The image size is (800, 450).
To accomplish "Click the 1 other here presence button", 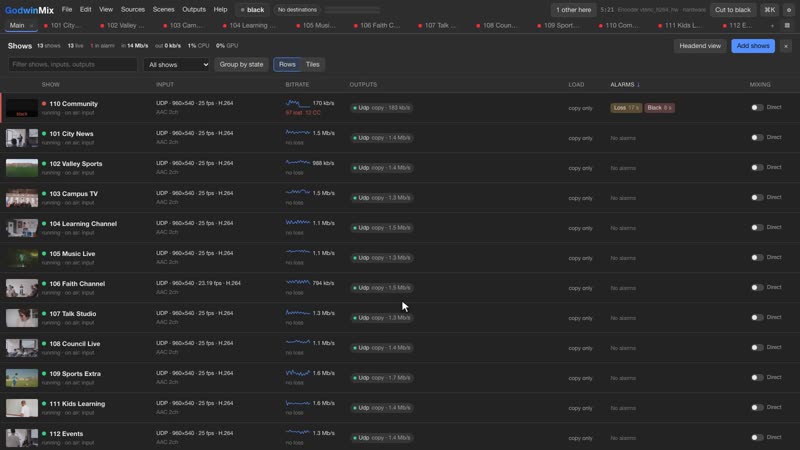I will click(573, 10).
